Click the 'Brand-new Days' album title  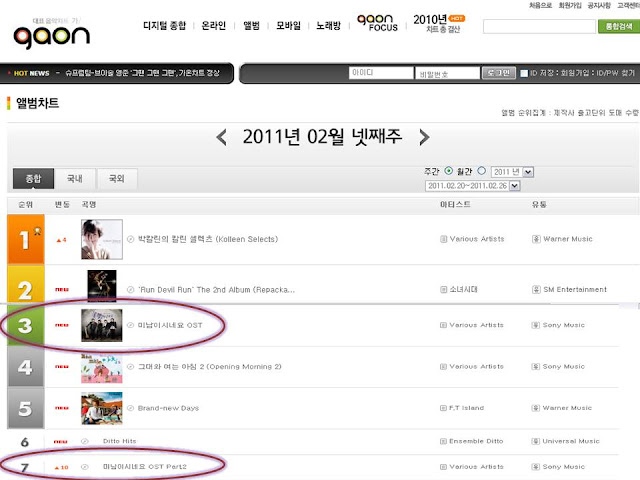(168, 408)
